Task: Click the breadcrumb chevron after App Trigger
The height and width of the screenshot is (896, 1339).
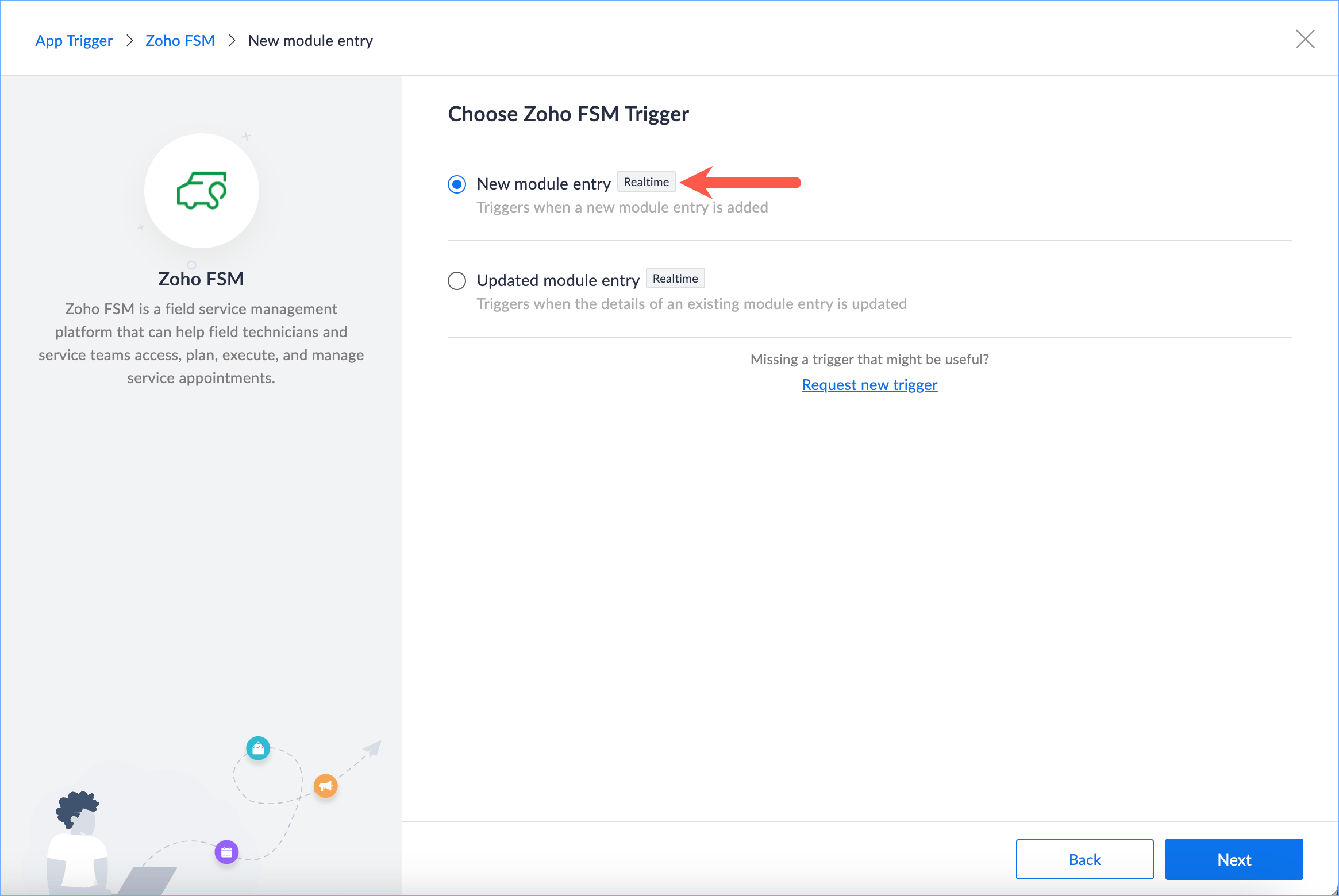Action: pyautogui.click(x=130, y=41)
